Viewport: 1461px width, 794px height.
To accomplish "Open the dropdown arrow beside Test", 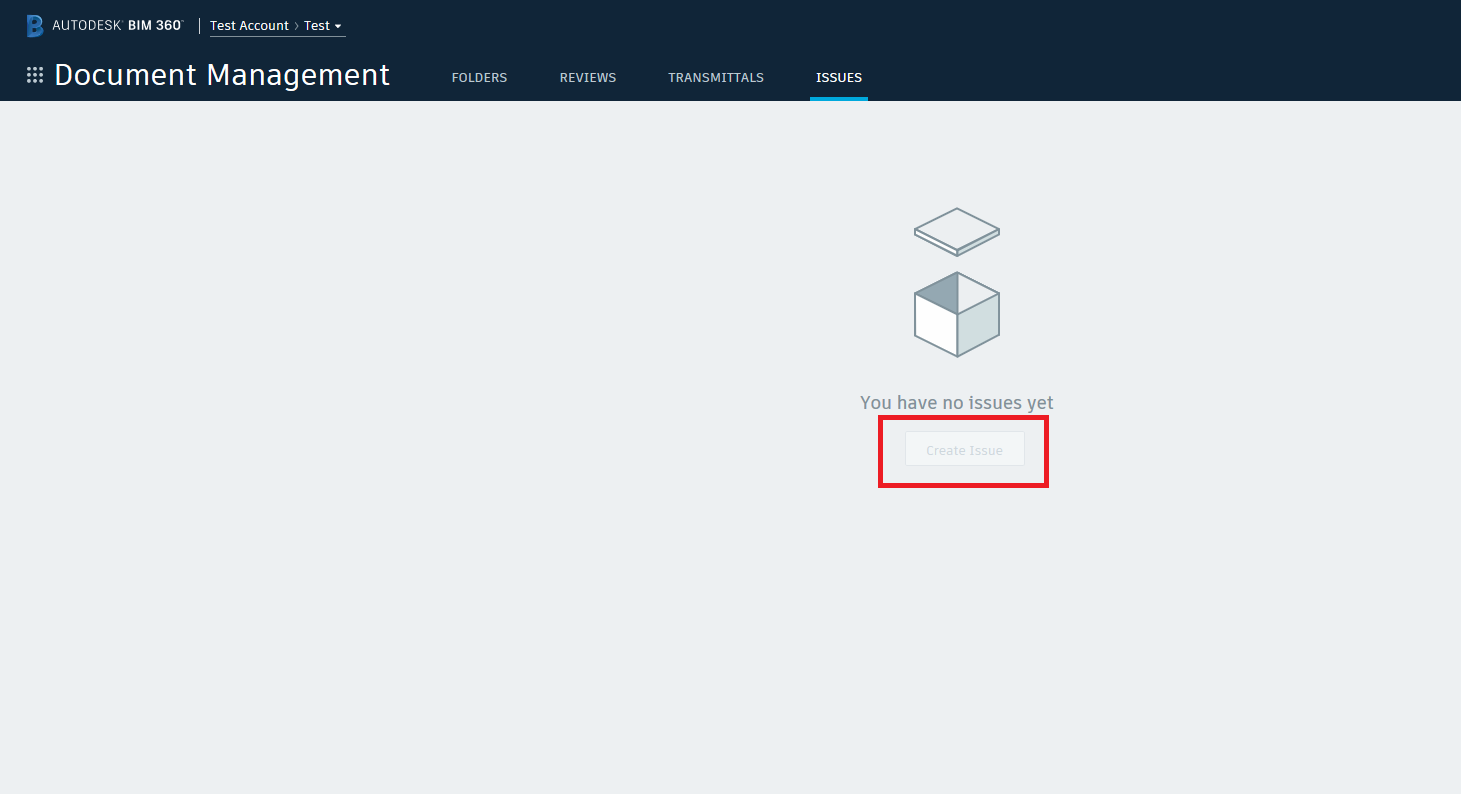I will (338, 26).
